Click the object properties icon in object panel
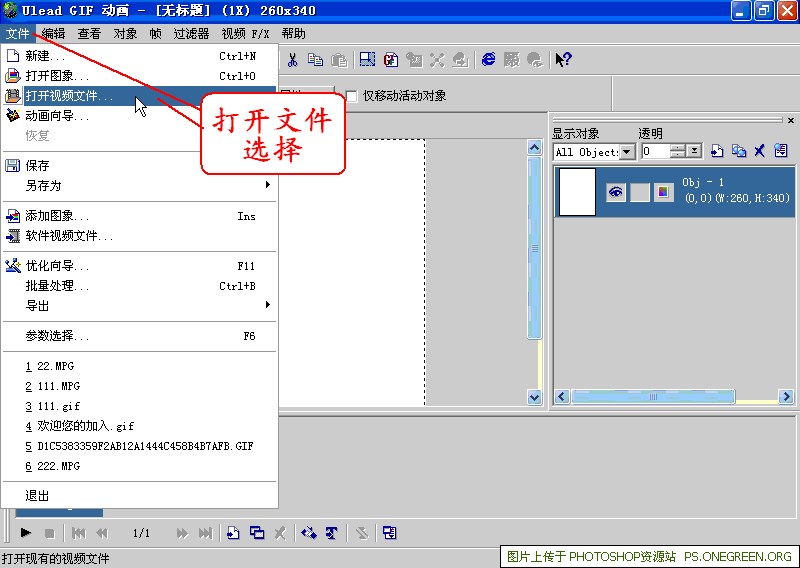 click(x=781, y=151)
